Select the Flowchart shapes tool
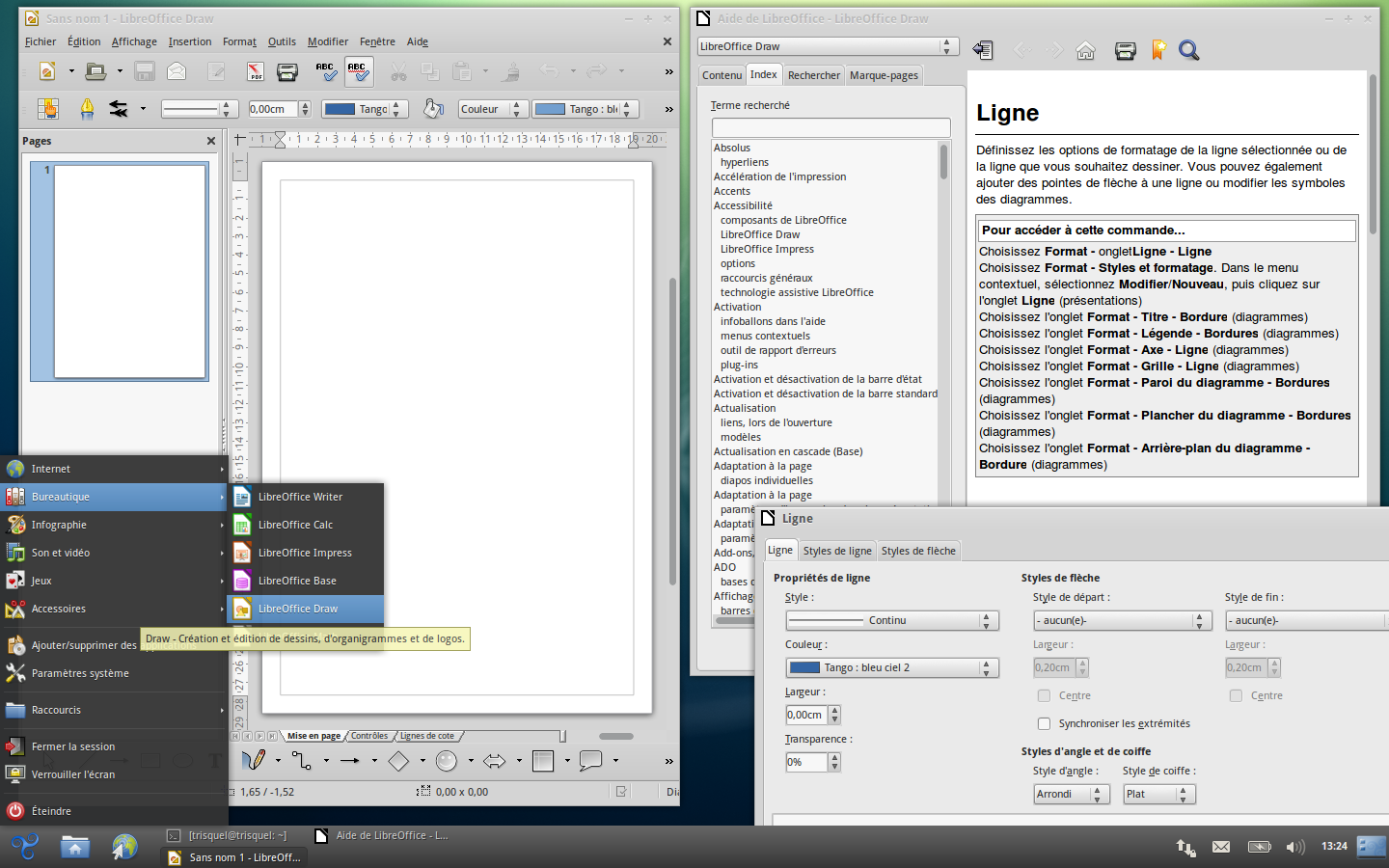 (543, 760)
